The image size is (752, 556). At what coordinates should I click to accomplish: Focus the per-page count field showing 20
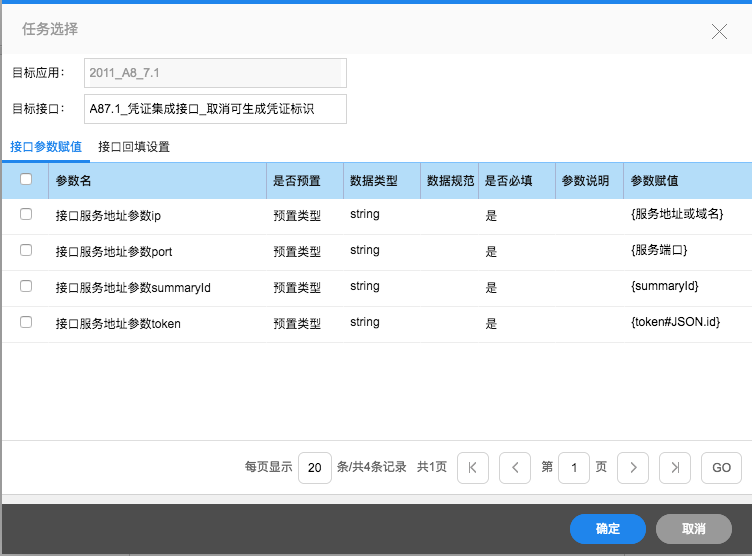point(314,467)
